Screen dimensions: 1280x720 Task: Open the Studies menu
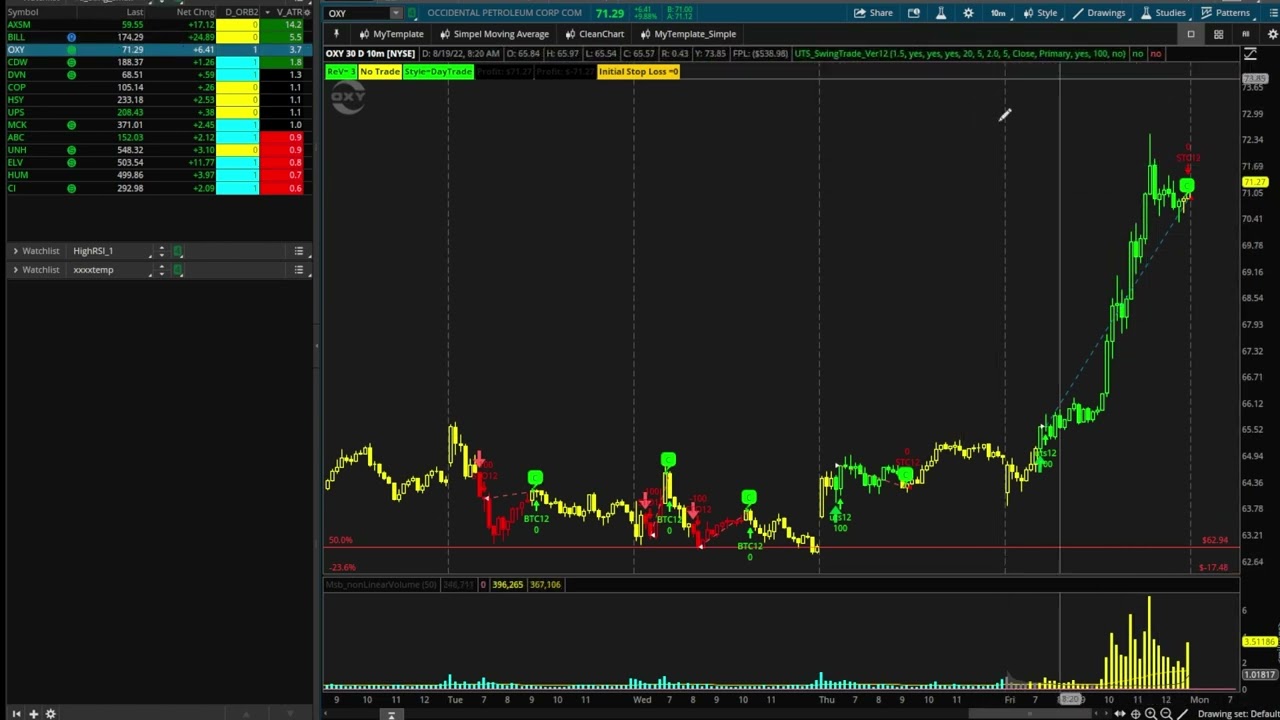(1163, 13)
